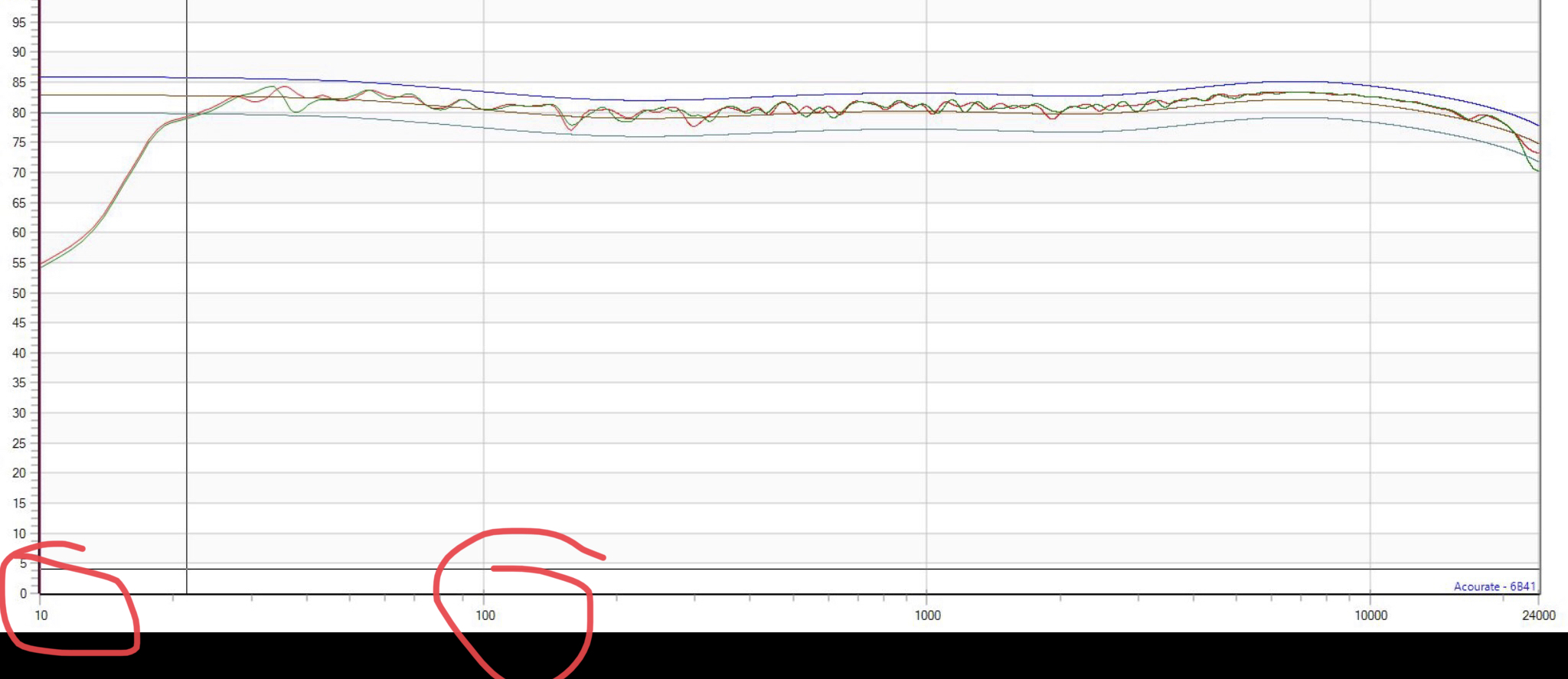Click the 100 Hz frequency axis label
Screen dimensions: 1568x679
click(485, 615)
